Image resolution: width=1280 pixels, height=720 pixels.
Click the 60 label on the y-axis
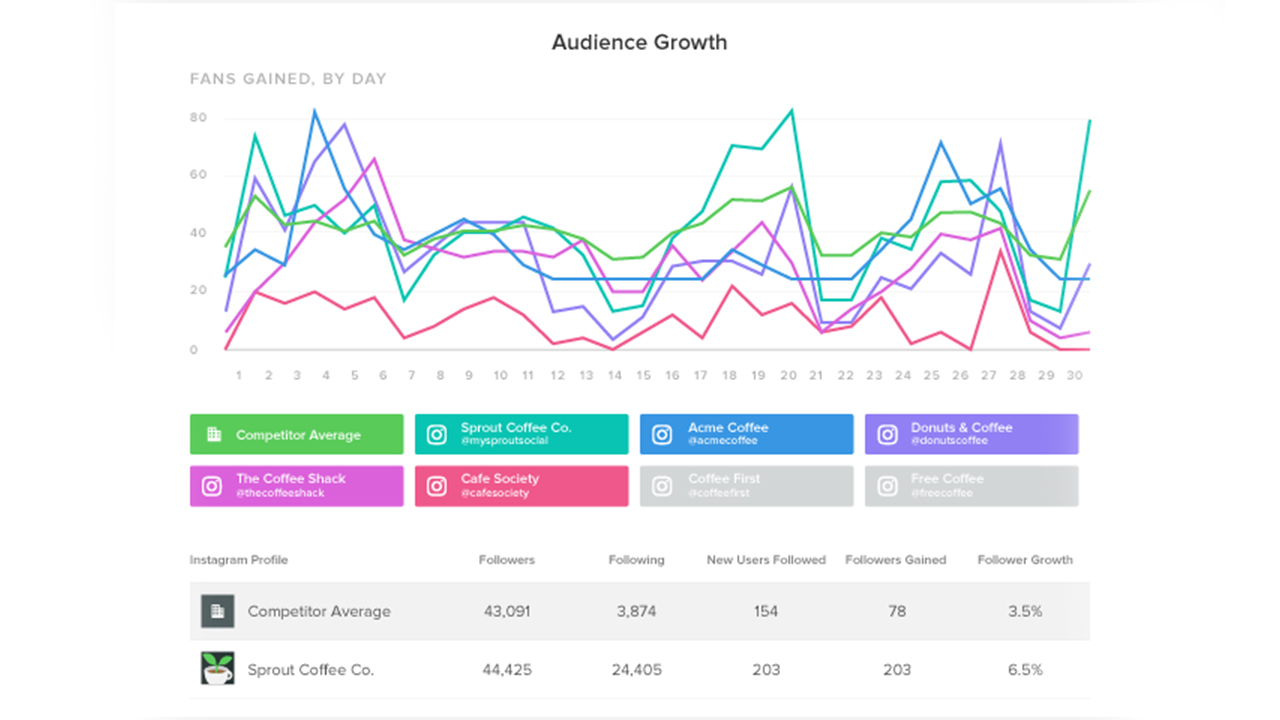[198, 175]
